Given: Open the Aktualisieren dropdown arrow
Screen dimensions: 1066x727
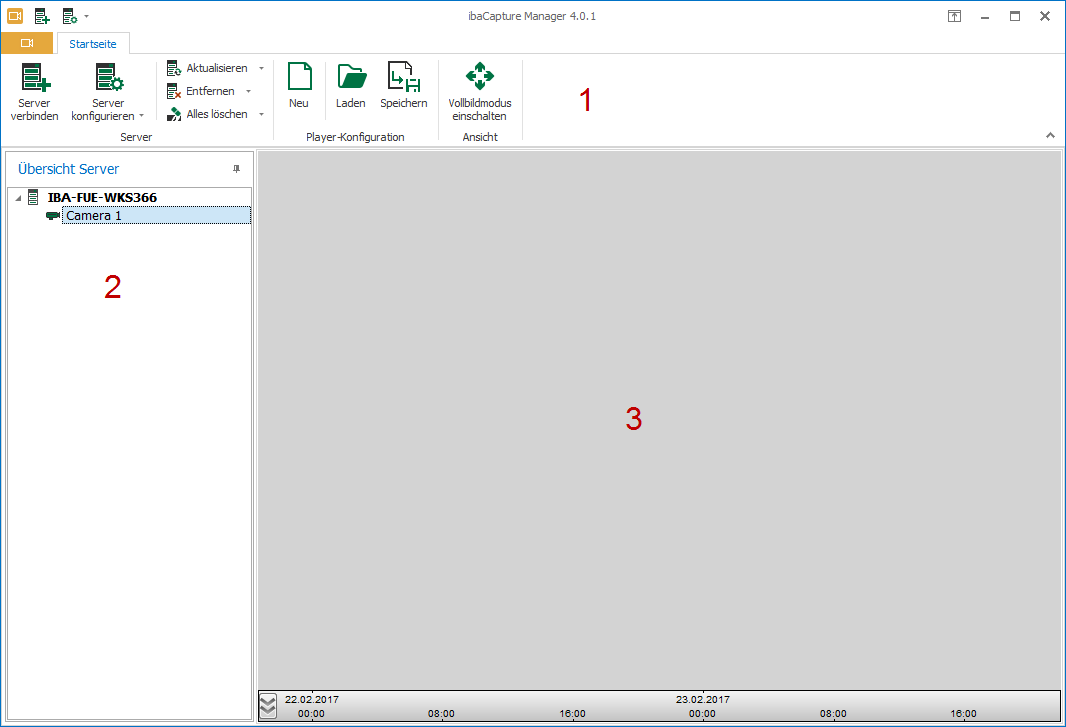Looking at the screenshot, I should pos(261,68).
